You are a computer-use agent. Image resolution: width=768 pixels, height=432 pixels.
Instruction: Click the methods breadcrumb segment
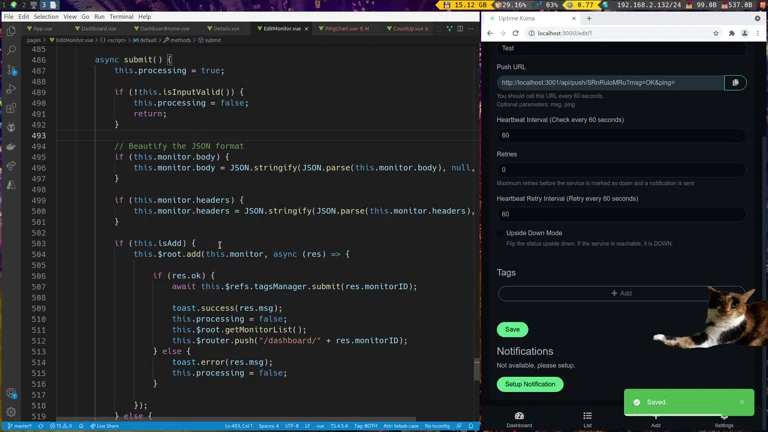coord(177,40)
